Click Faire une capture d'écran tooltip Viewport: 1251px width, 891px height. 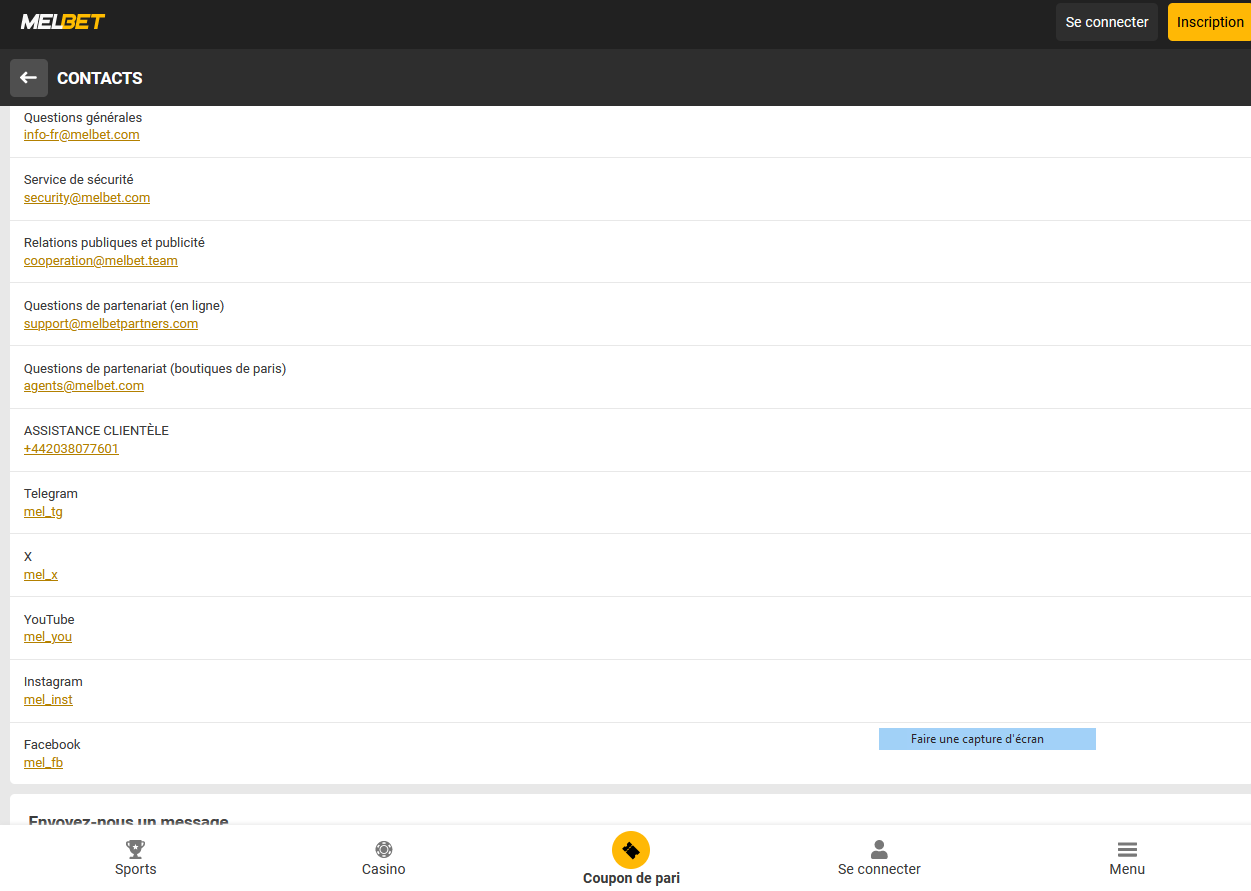point(987,739)
